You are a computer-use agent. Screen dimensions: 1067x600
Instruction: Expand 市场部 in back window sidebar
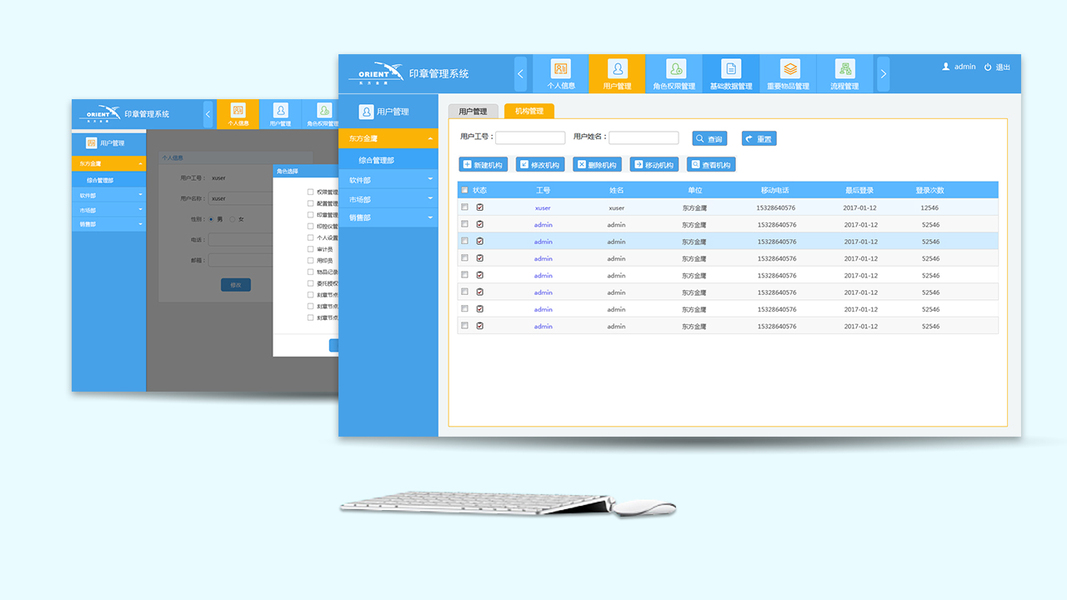point(140,210)
